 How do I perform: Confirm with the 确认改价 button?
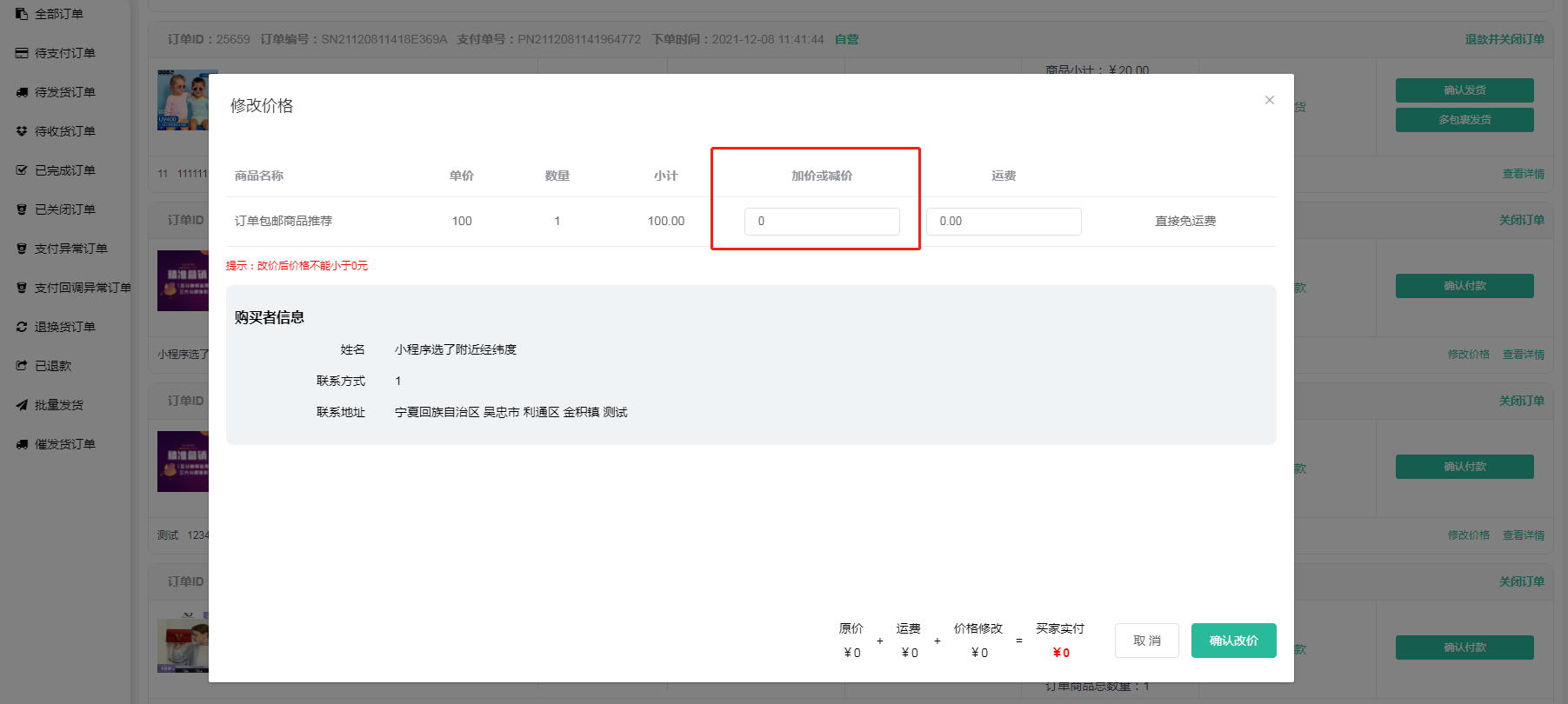click(1233, 641)
